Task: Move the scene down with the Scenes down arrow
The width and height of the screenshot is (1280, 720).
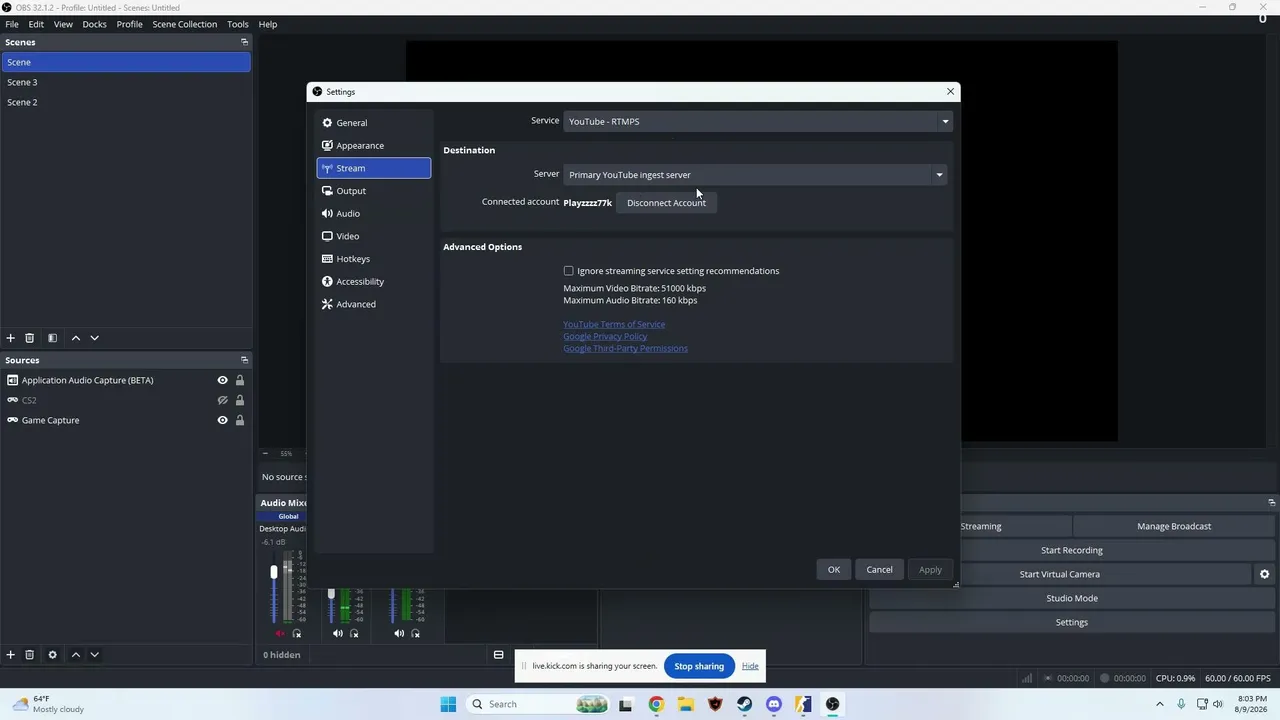Action: [94, 338]
